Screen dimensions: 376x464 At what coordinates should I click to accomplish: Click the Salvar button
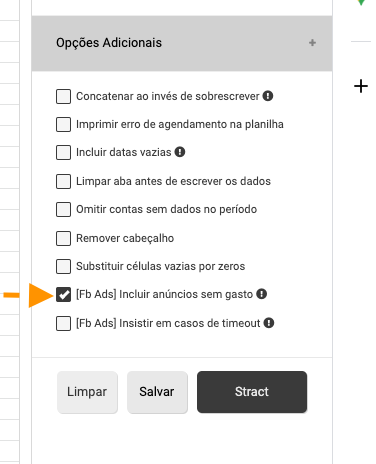(x=157, y=392)
